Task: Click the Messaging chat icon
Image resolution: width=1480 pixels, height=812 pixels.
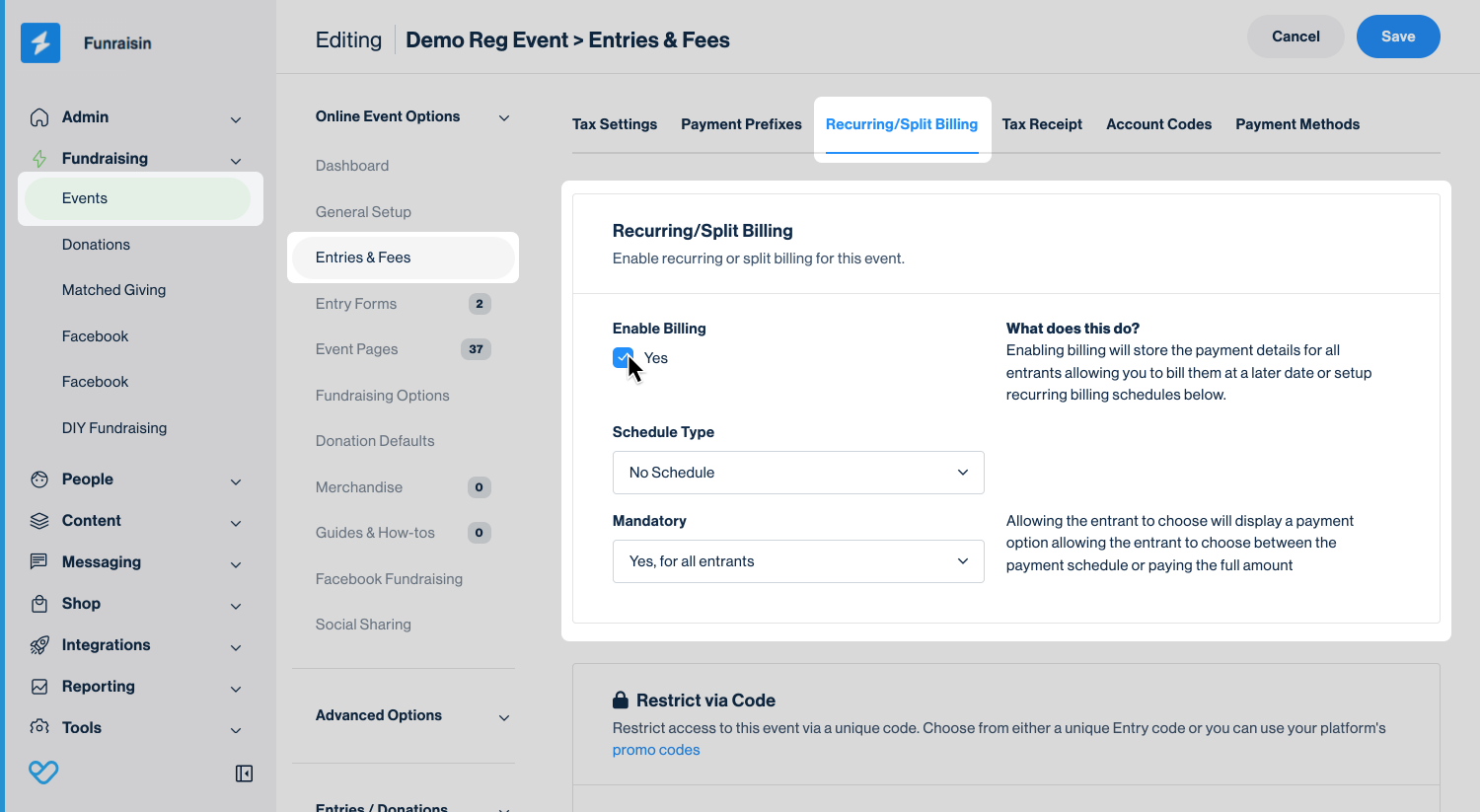Action: 39,562
